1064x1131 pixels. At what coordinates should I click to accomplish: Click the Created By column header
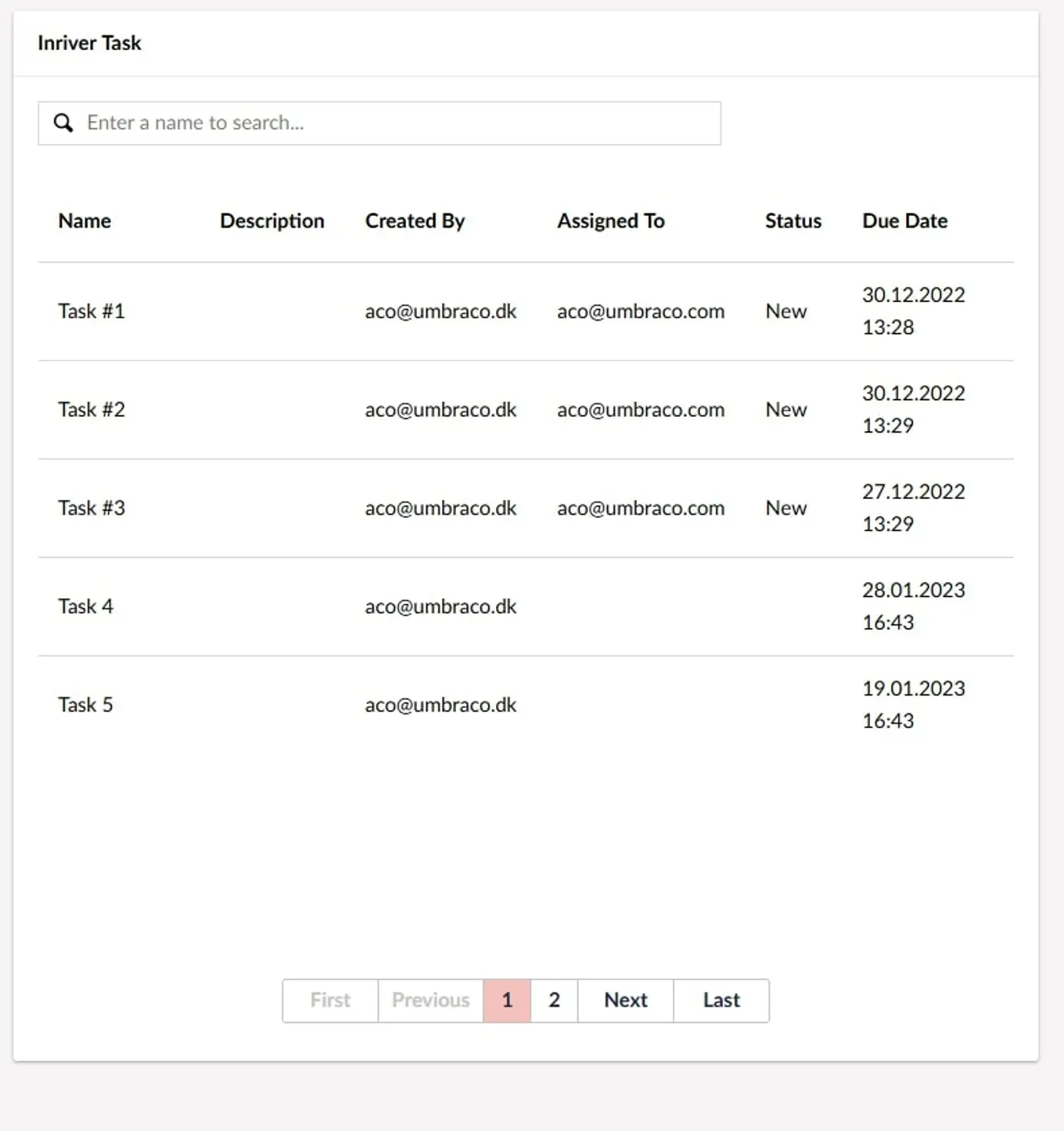[415, 221]
